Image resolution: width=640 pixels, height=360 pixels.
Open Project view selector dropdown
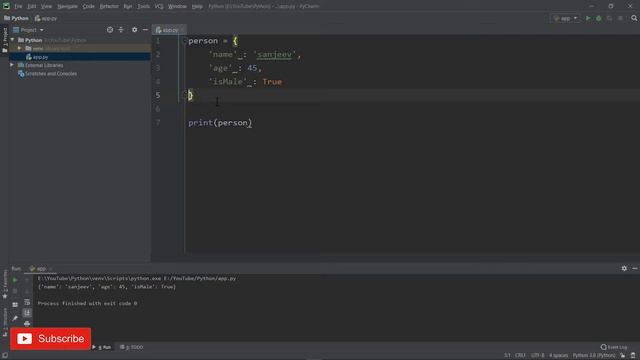click(x=28, y=30)
